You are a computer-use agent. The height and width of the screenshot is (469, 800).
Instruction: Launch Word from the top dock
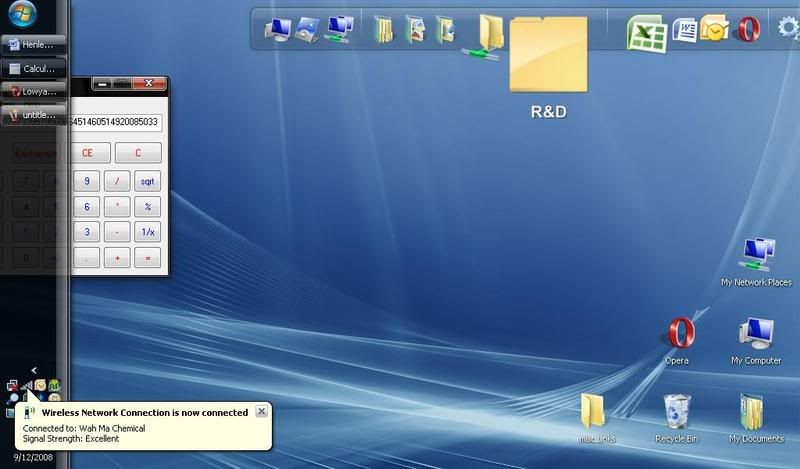pyautogui.click(x=685, y=30)
